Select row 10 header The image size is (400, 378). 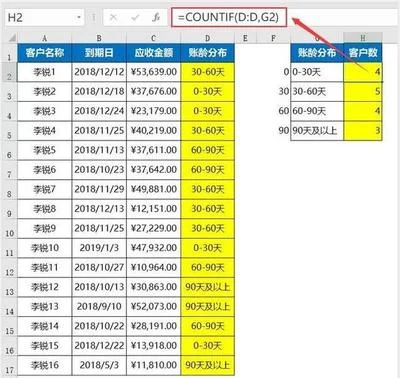click(x=9, y=229)
